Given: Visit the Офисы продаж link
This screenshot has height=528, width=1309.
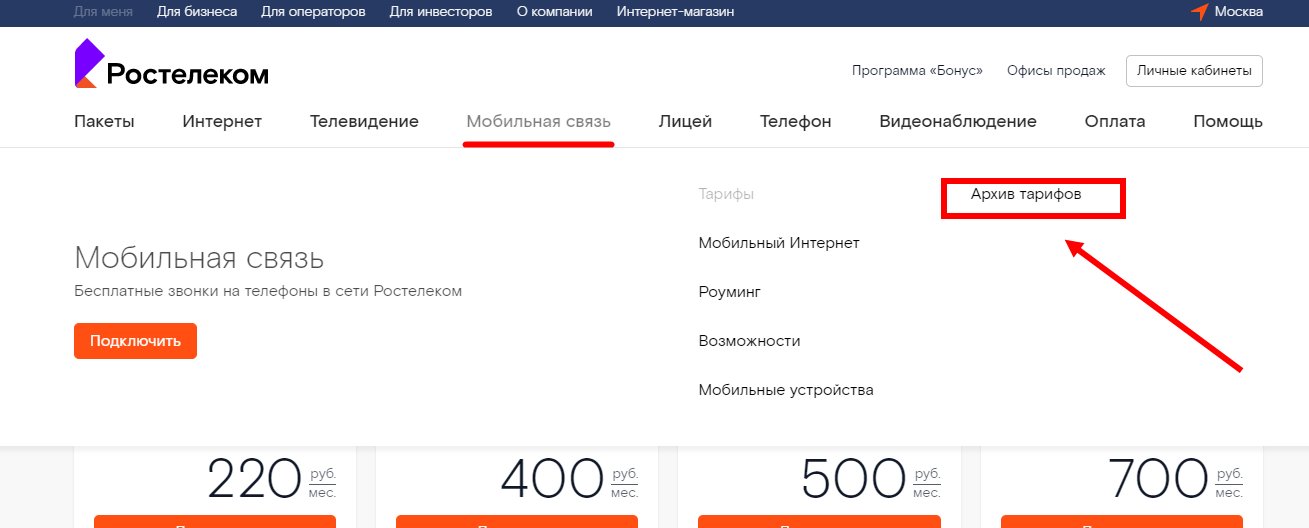Looking at the screenshot, I should (1056, 71).
